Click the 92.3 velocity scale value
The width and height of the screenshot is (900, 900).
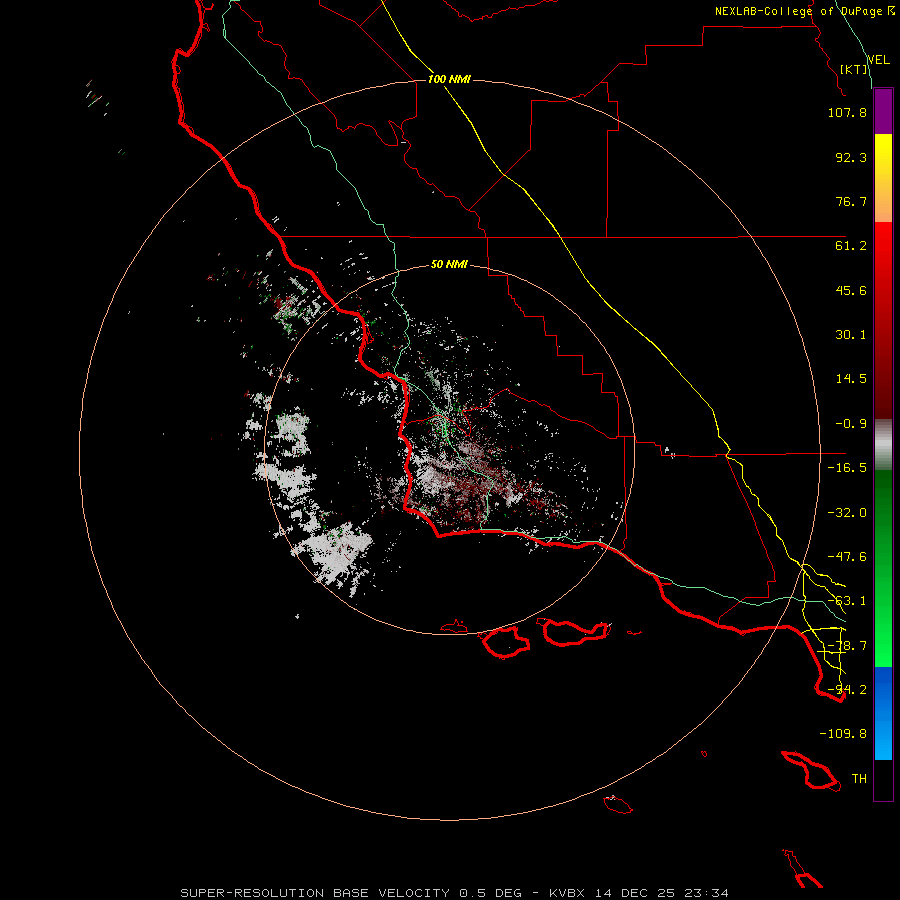coord(851,157)
